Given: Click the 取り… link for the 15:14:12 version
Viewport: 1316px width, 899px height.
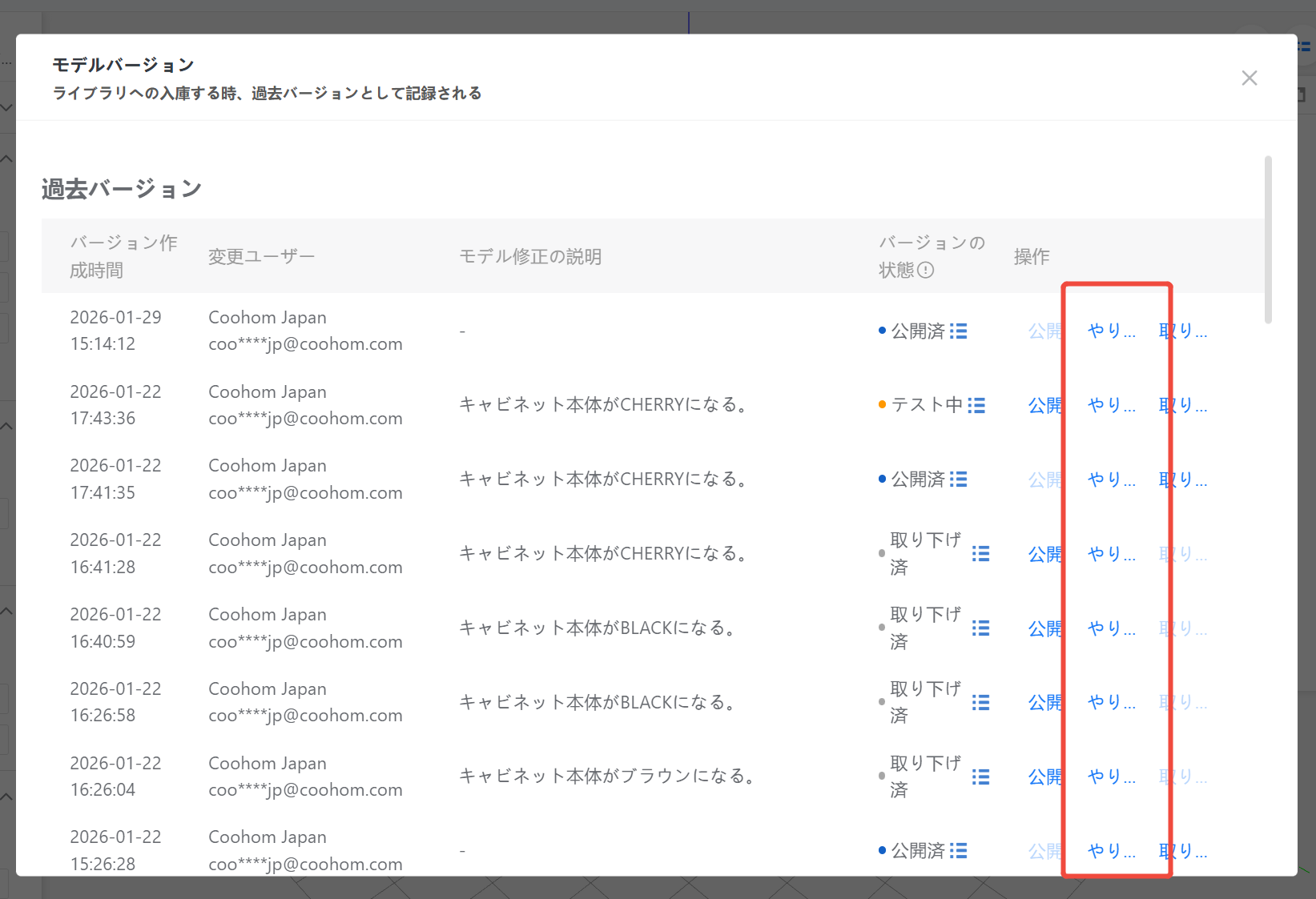Looking at the screenshot, I should [1183, 331].
